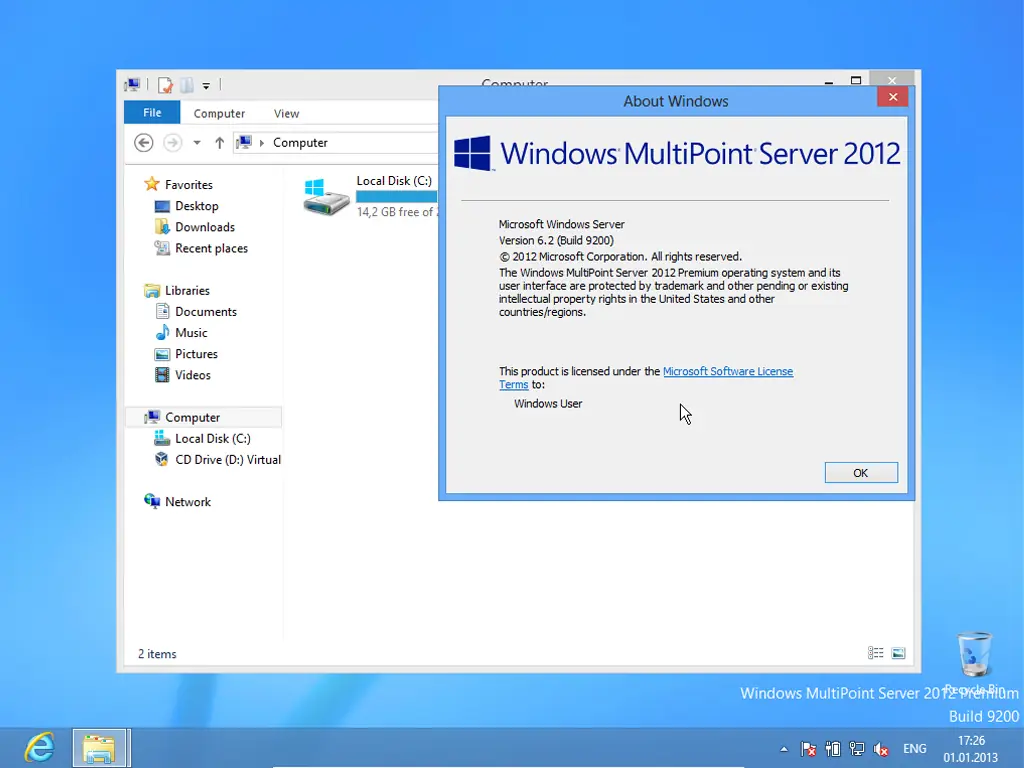Open the File ribbon tab
1024x768 pixels.
[152, 112]
